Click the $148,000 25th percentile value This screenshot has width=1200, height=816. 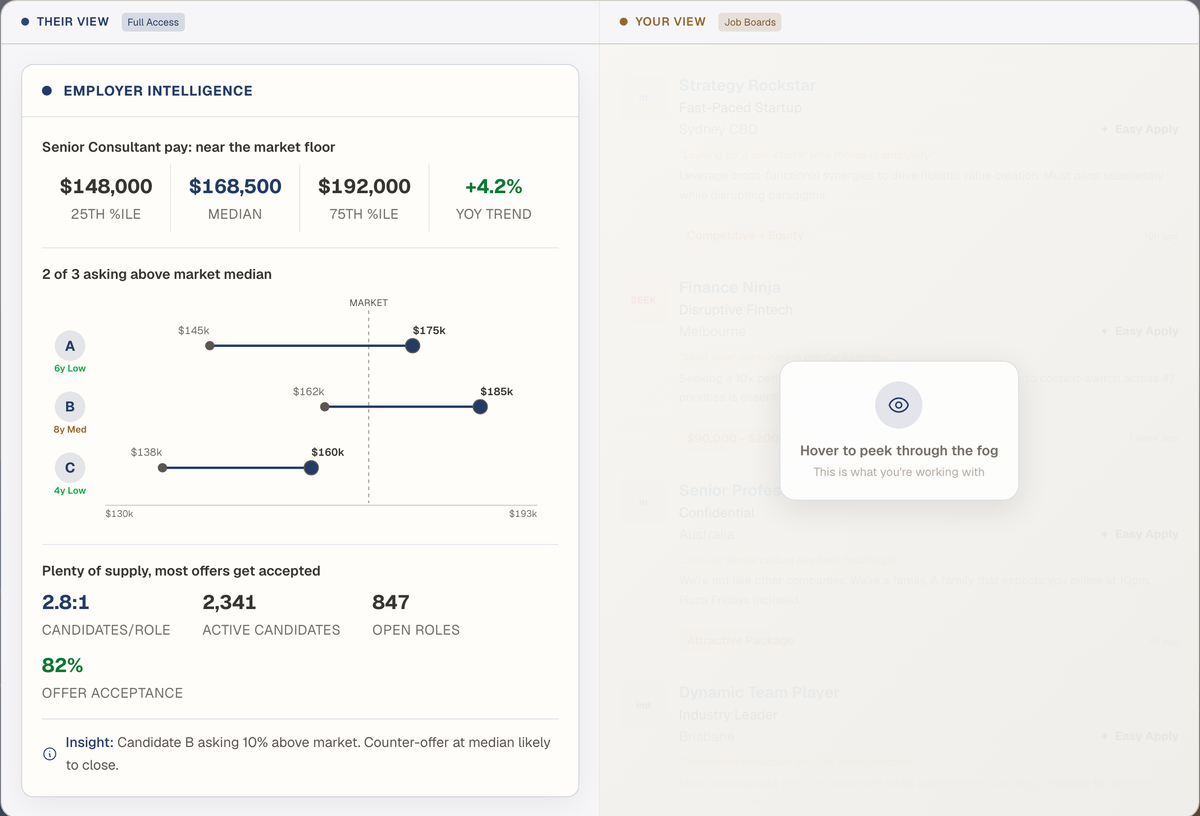[x=106, y=186]
